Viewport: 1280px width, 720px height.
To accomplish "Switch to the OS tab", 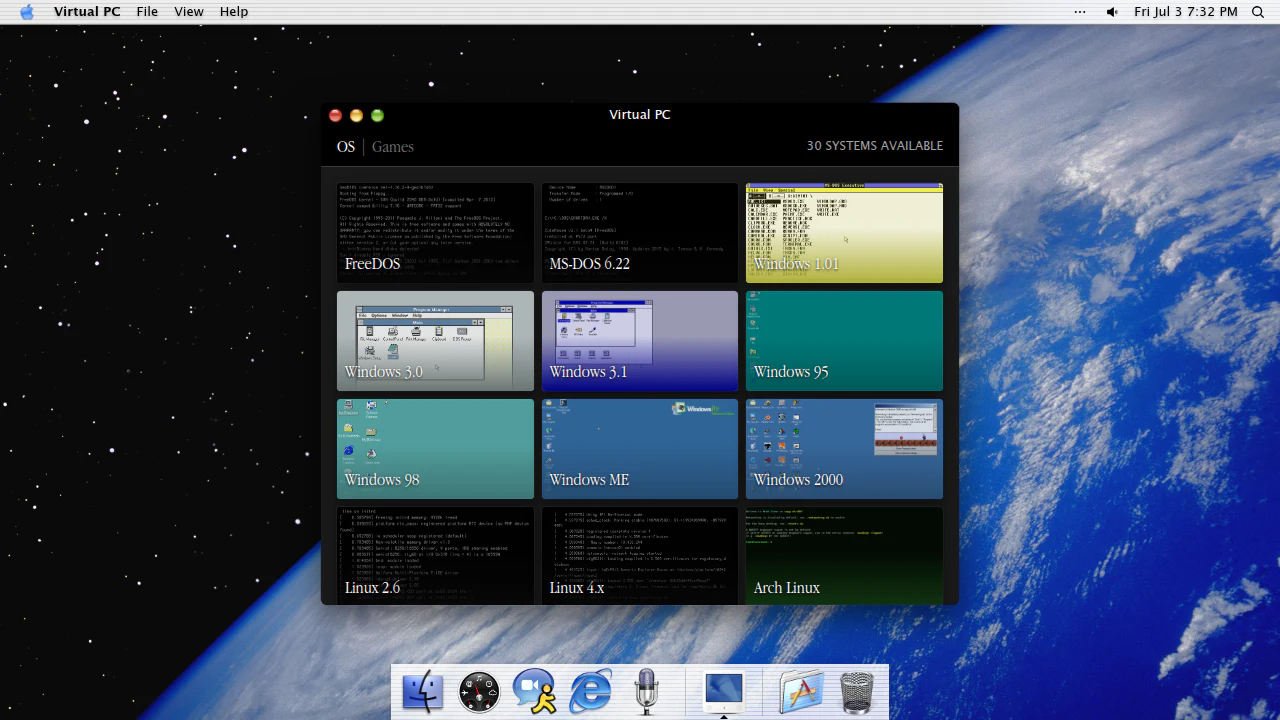I will pyautogui.click(x=346, y=147).
